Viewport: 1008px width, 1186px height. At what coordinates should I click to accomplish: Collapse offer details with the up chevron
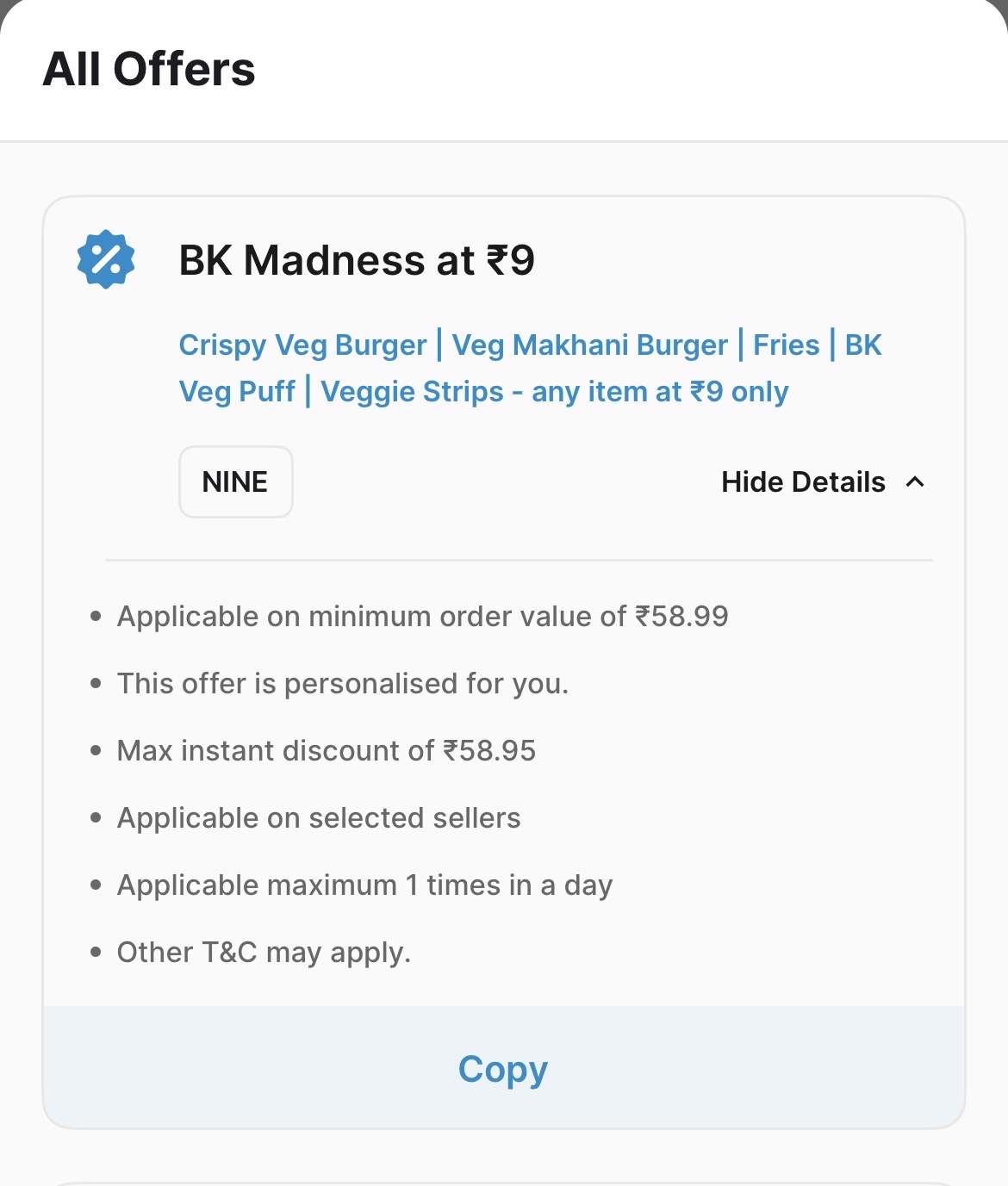[915, 482]
